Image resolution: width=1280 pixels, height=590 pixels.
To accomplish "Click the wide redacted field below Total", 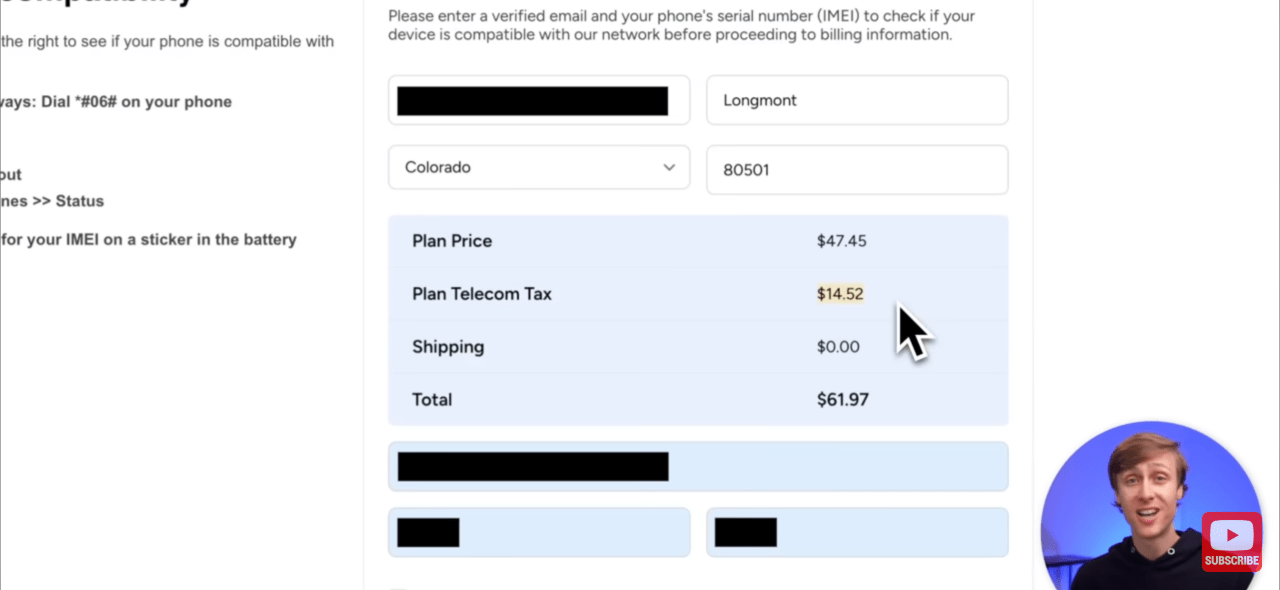I will [698, 467].
